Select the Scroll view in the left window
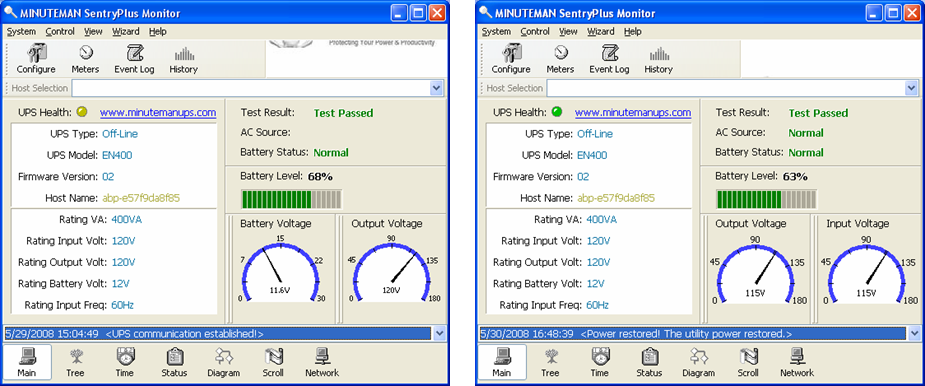 pos(273,362)
